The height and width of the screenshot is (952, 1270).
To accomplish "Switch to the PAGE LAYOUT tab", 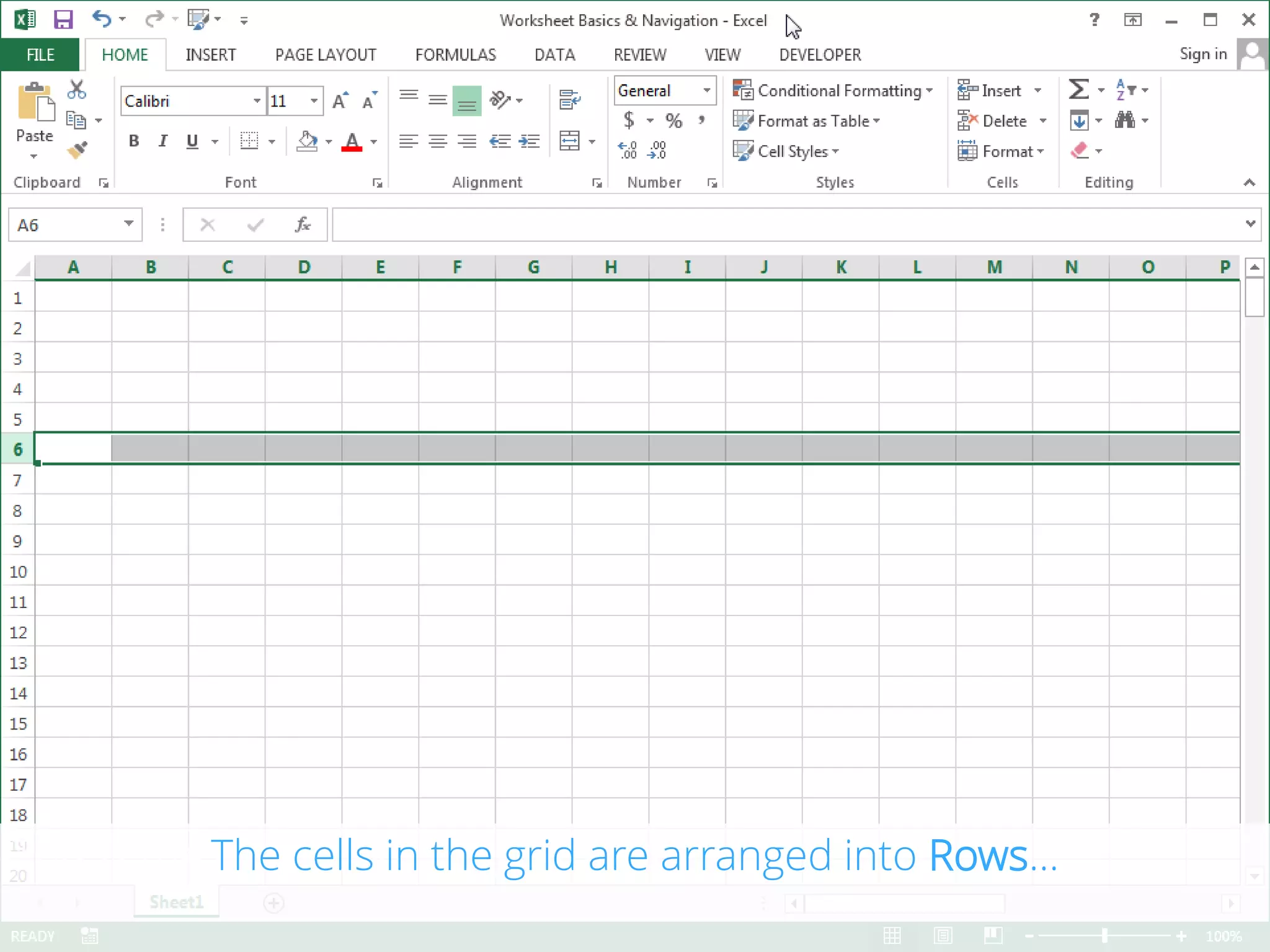I will point(326,55).
